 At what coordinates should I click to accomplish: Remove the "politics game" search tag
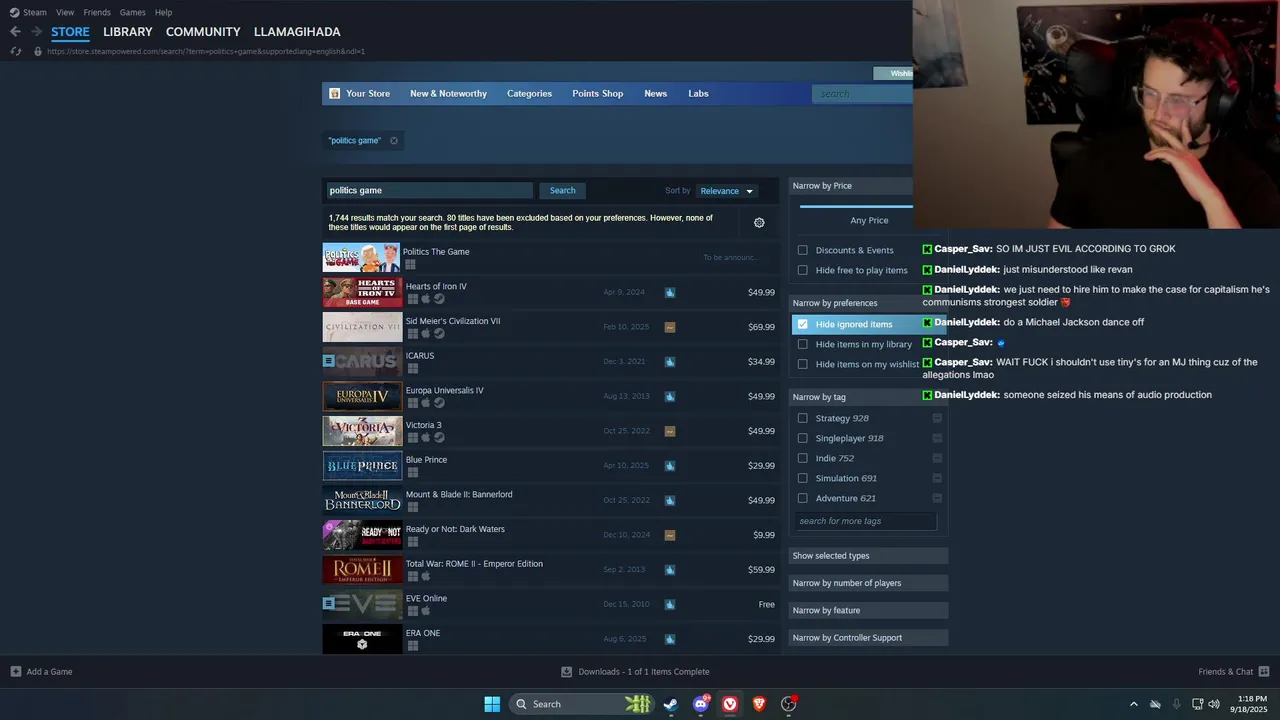394,141
